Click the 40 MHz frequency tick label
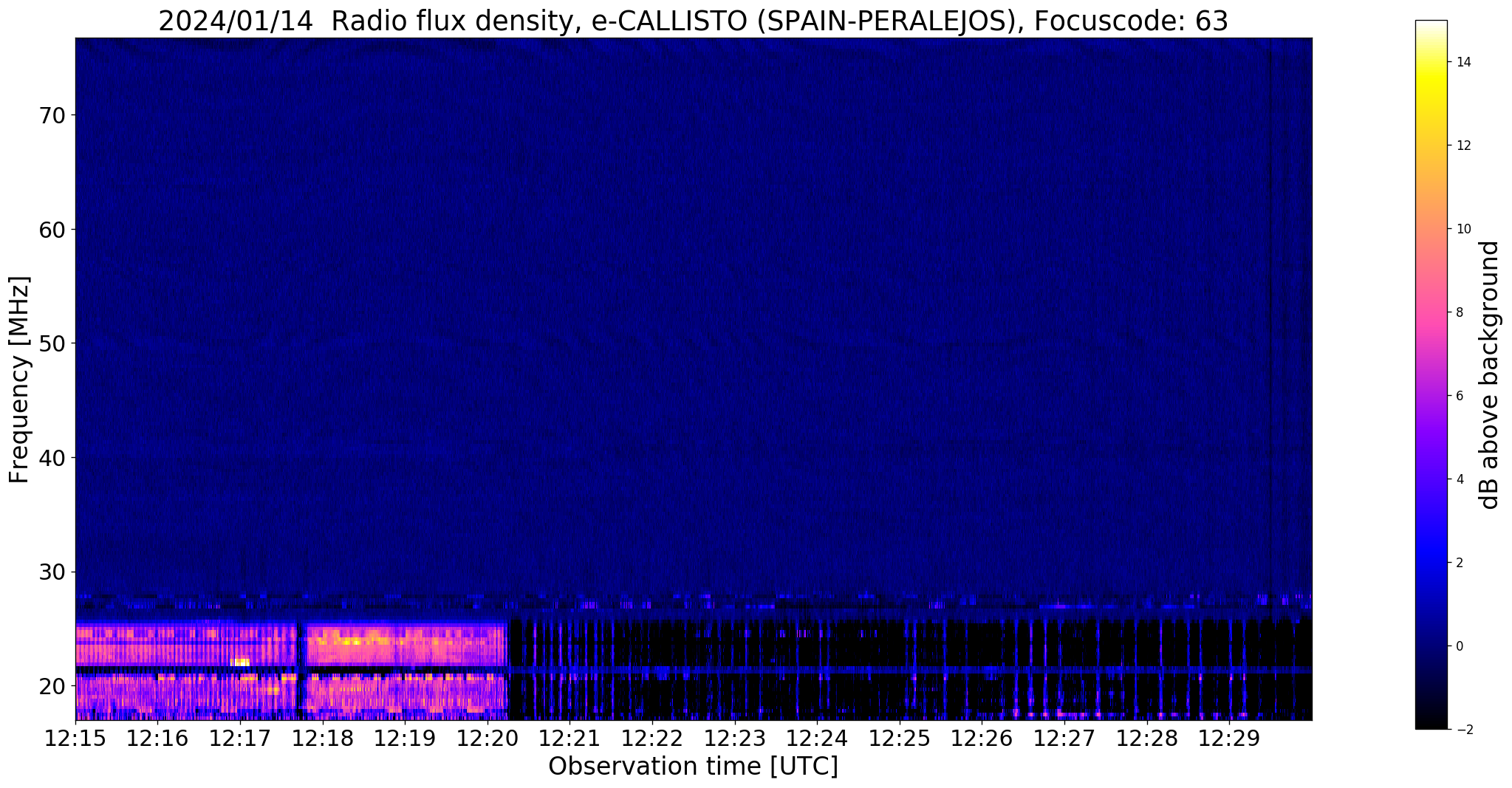Screen dimensions: 1512x788 (51, 458)
